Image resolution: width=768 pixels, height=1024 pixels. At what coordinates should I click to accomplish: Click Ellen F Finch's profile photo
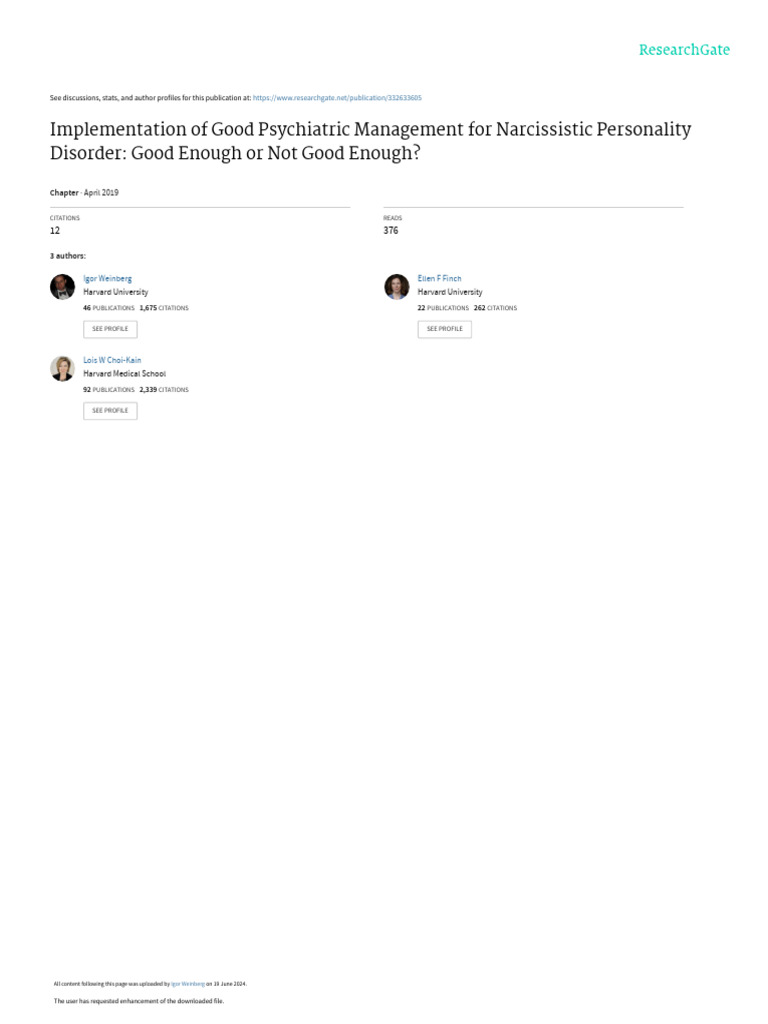pyautogui.click(x=396, y=287)
